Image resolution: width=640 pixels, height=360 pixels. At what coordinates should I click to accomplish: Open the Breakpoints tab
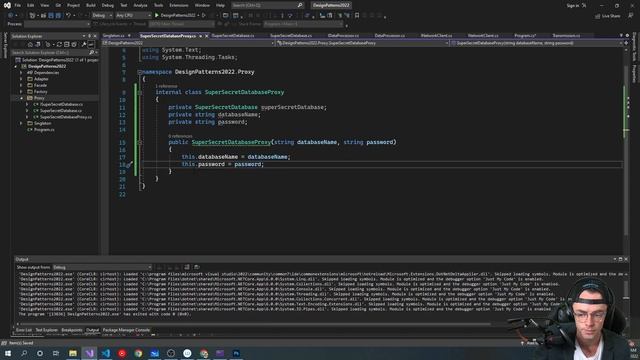(72, 330)
